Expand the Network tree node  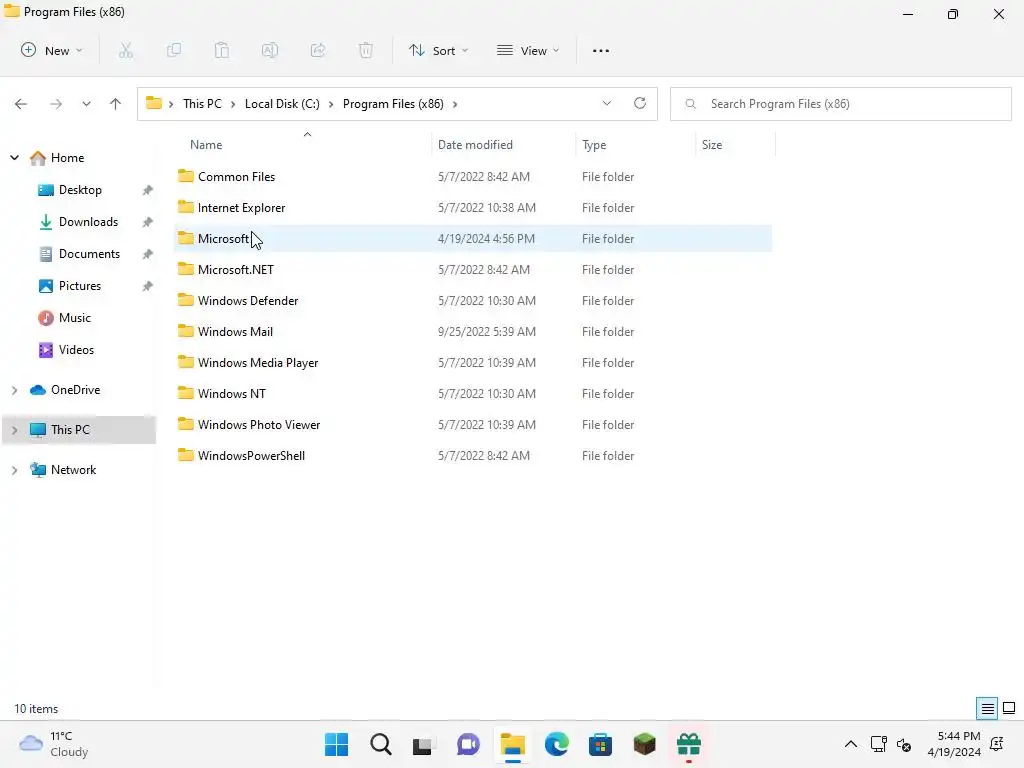click(14, 470)
